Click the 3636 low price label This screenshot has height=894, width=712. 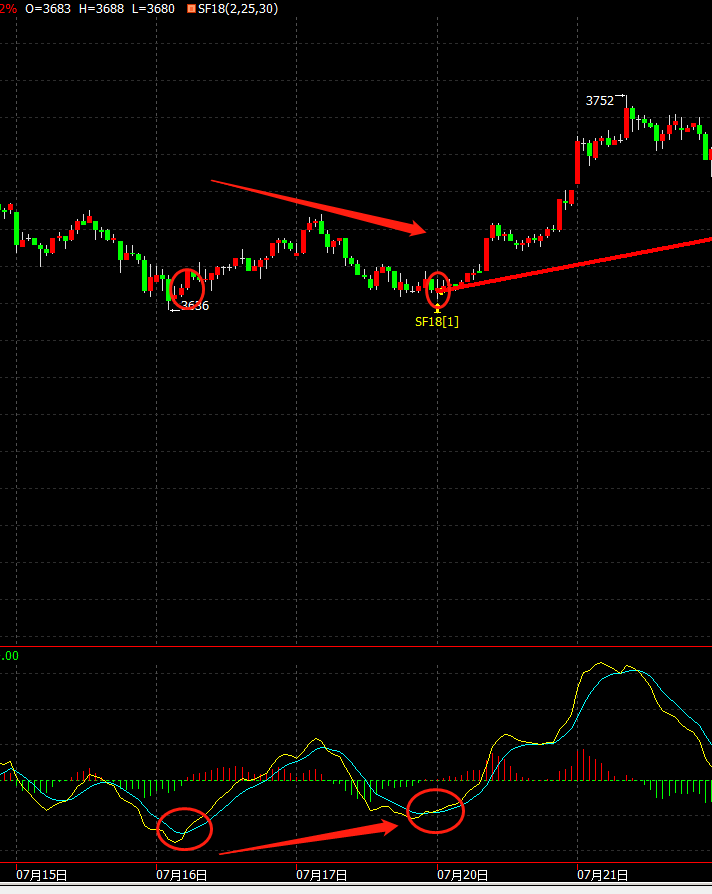194,306
